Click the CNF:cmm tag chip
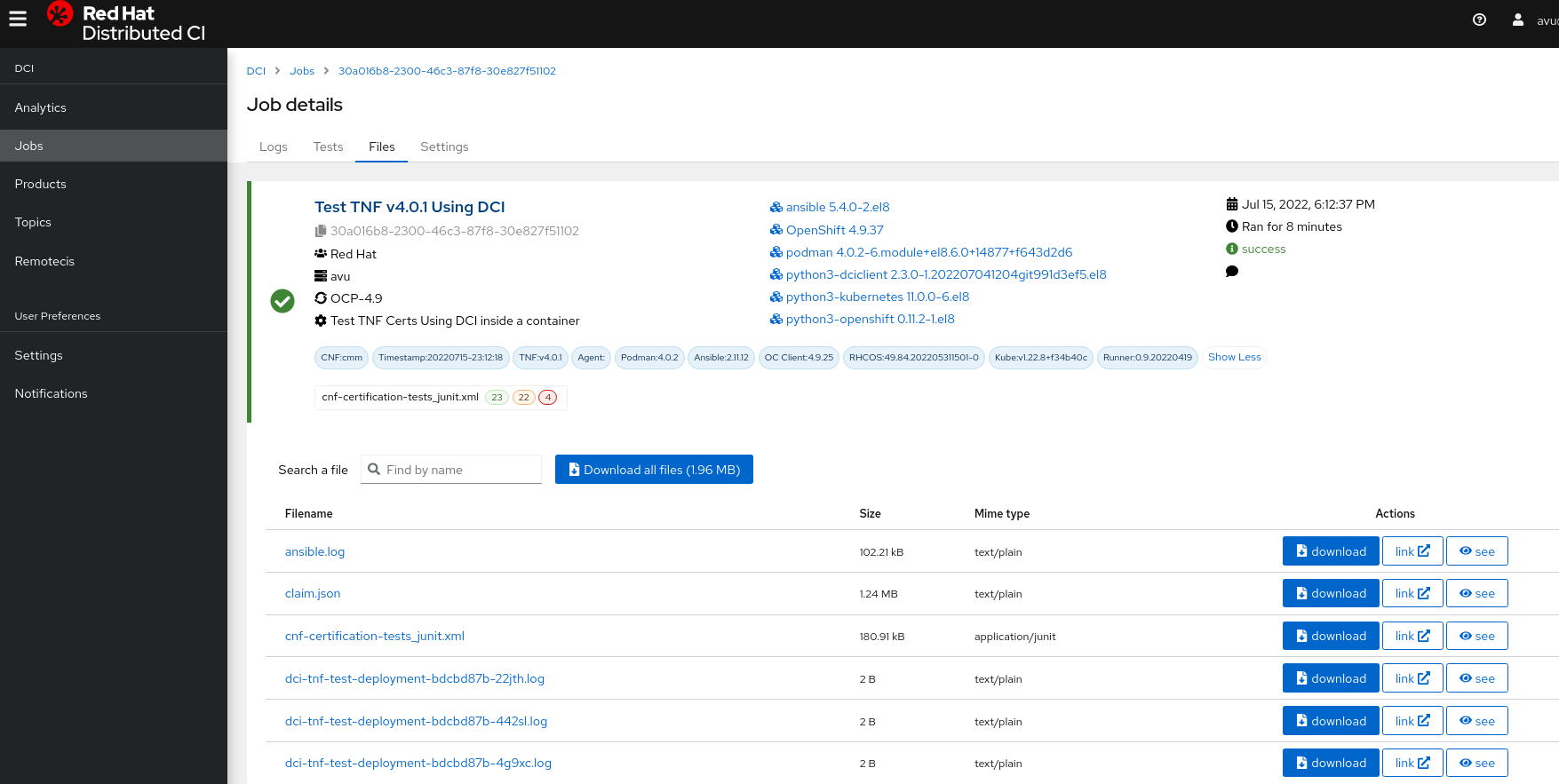1559x784 pixels. (342, 358)
